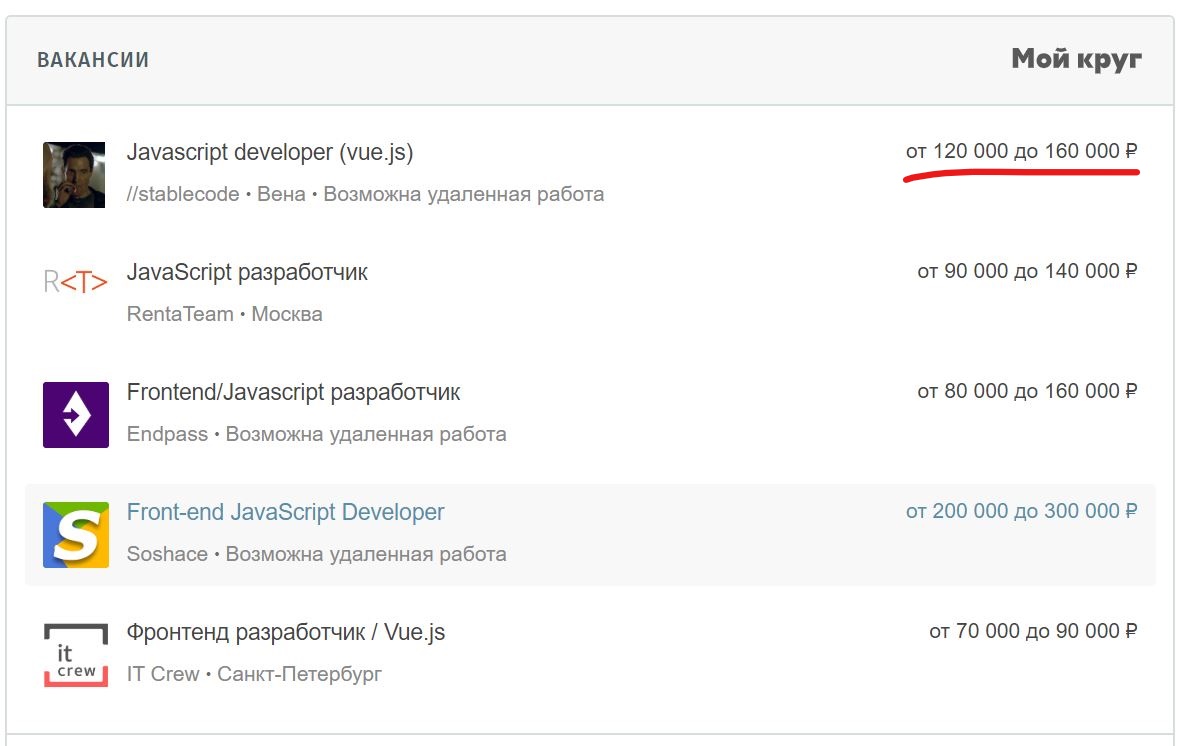1182x746 pixels.
Task: Open Frontend/Javascript разработчик vacancy
Action: click(293, 392)
